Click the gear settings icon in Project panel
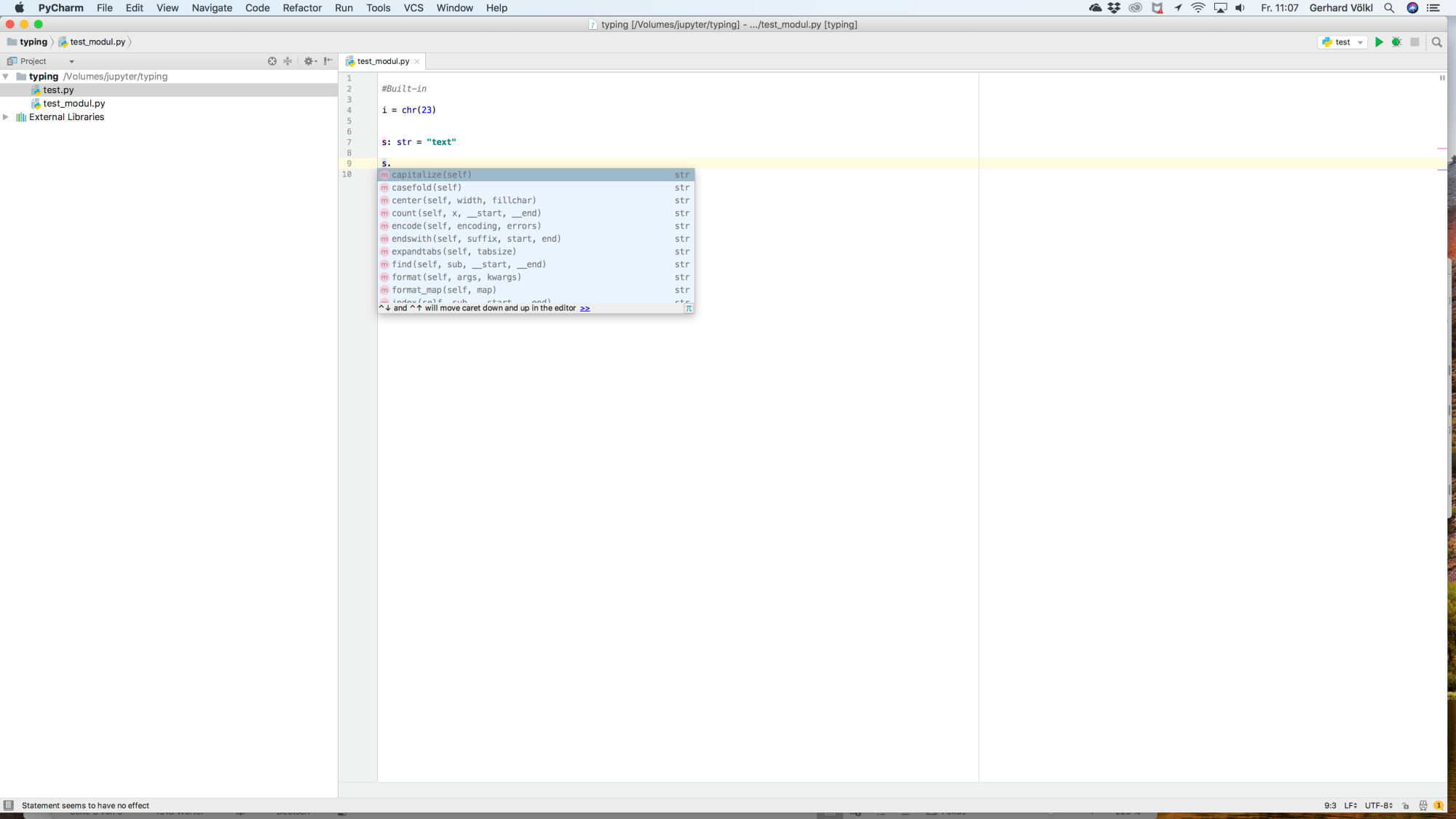Screen dimensions: 1456x819 (x=309, y=61)
